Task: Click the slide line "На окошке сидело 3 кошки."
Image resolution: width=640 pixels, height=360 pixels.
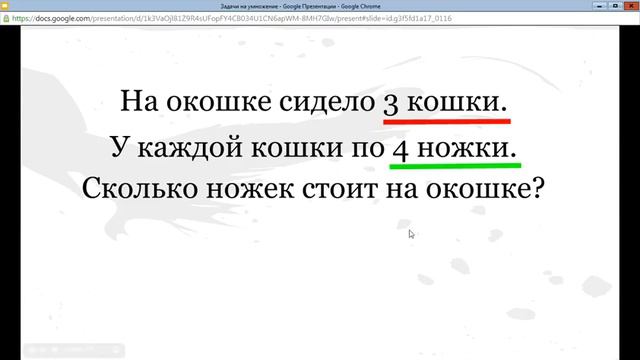Action: pyautogui.click(x=314, y=102)
